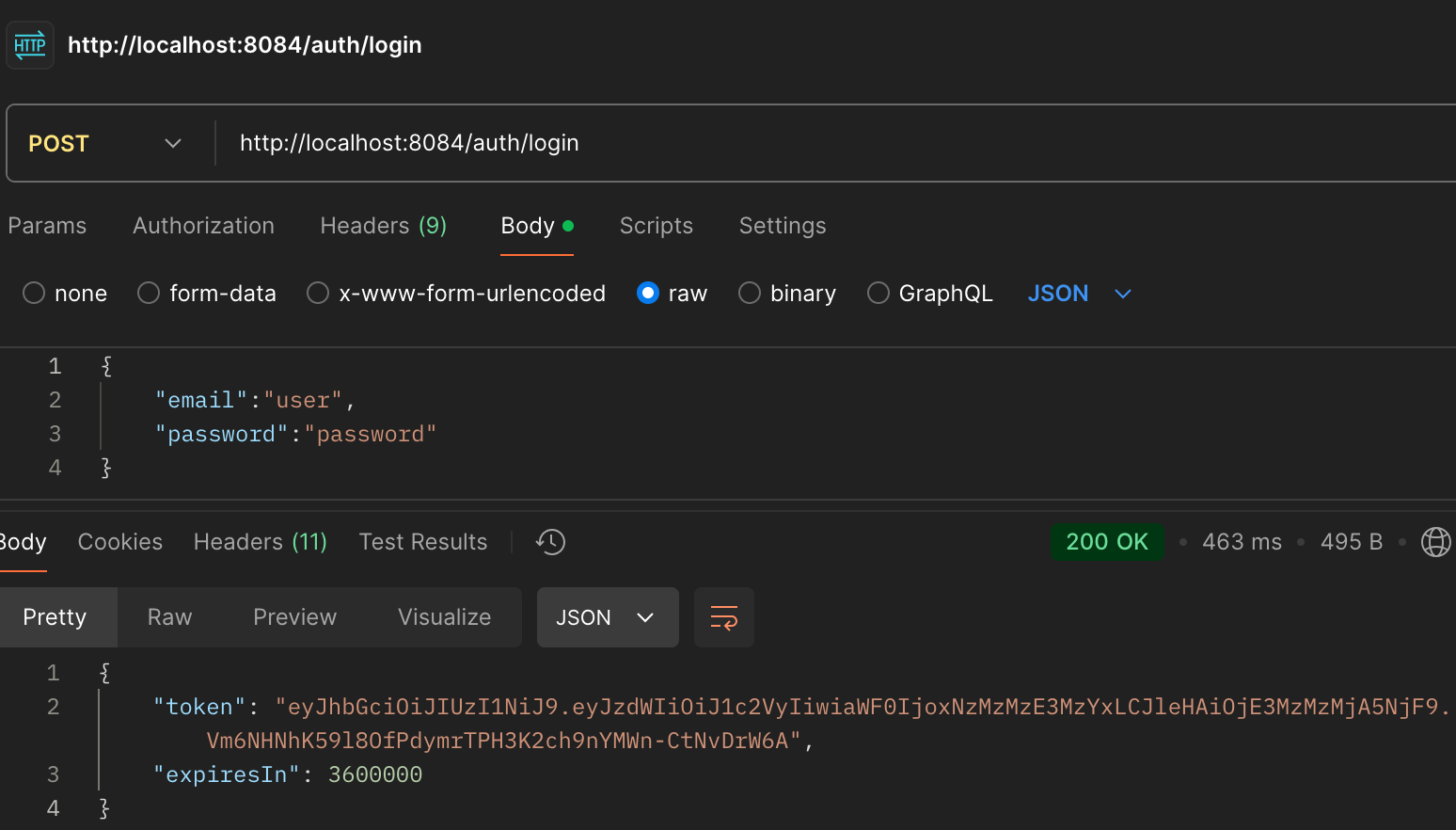
Task: Click the token string starting eyJhbGci
Action: click(863, 708)
